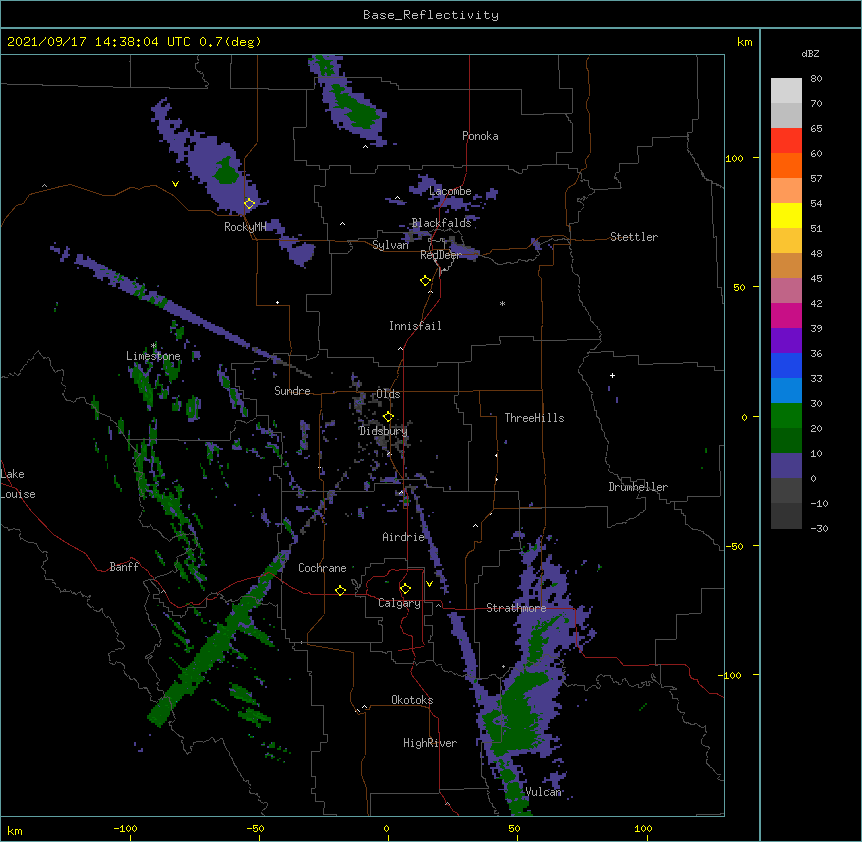Click the bottom axis 0 km tick label
Screen dimensions: 862x842
pyautogui.click(x=386, y=829)
